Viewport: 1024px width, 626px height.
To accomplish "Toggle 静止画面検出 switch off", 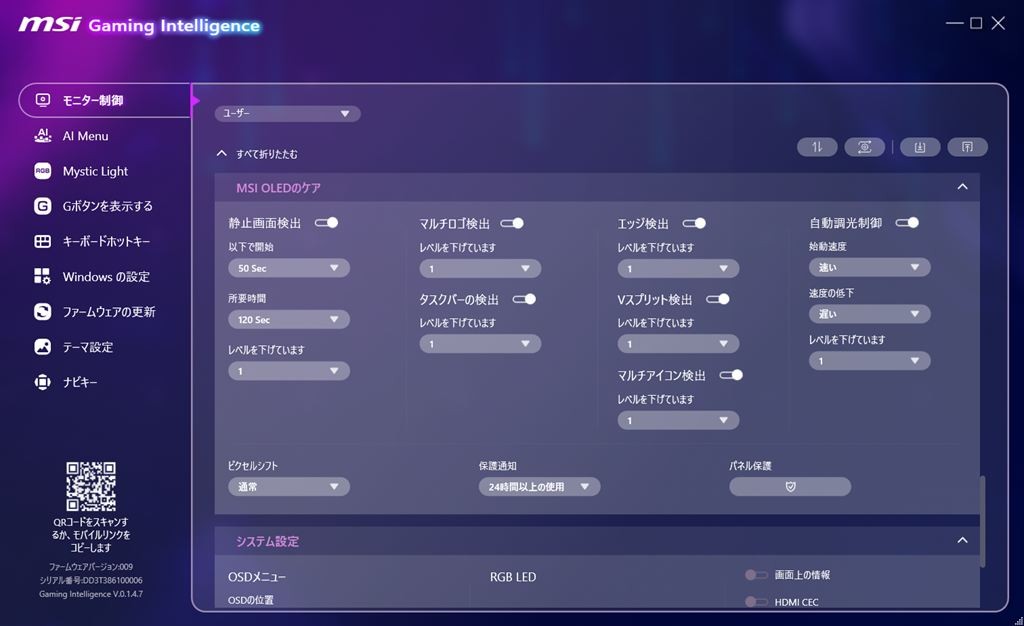I will point(327,223).
